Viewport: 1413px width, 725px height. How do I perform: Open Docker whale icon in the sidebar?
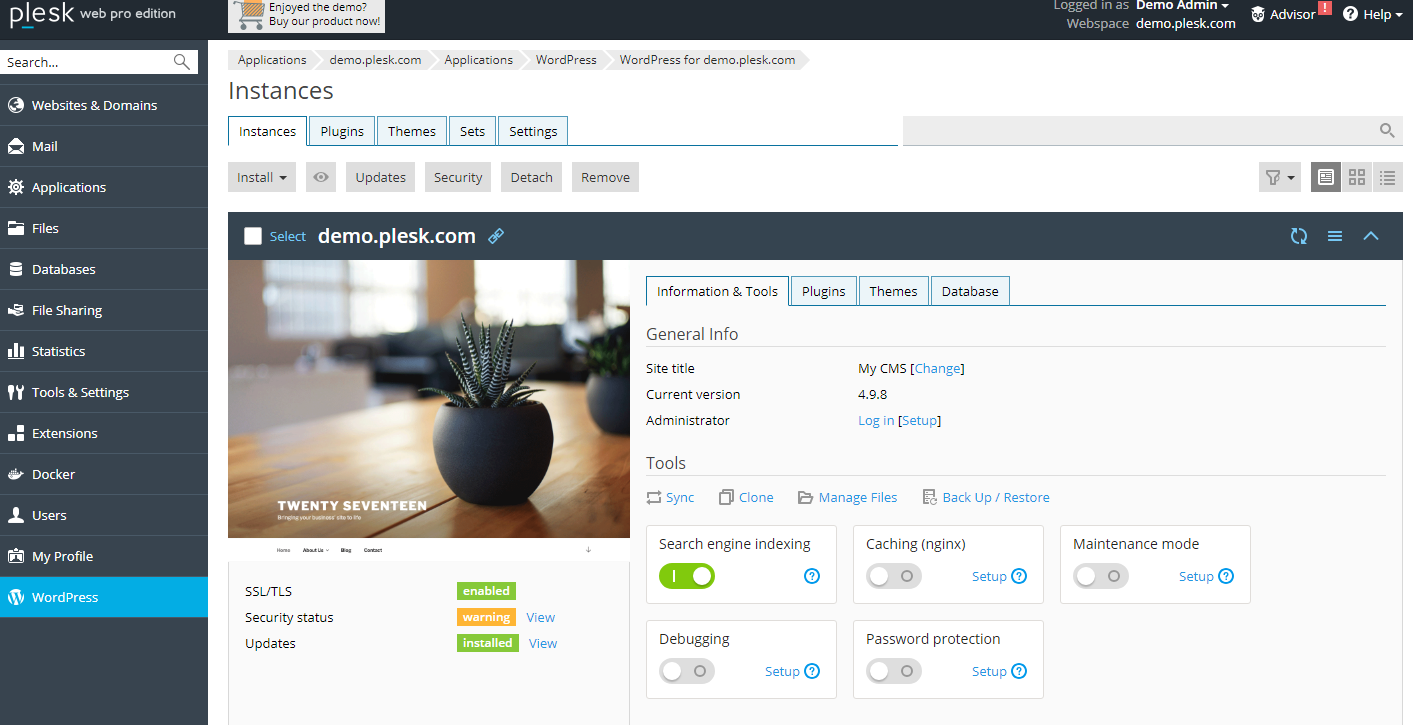tap(16, 474)
